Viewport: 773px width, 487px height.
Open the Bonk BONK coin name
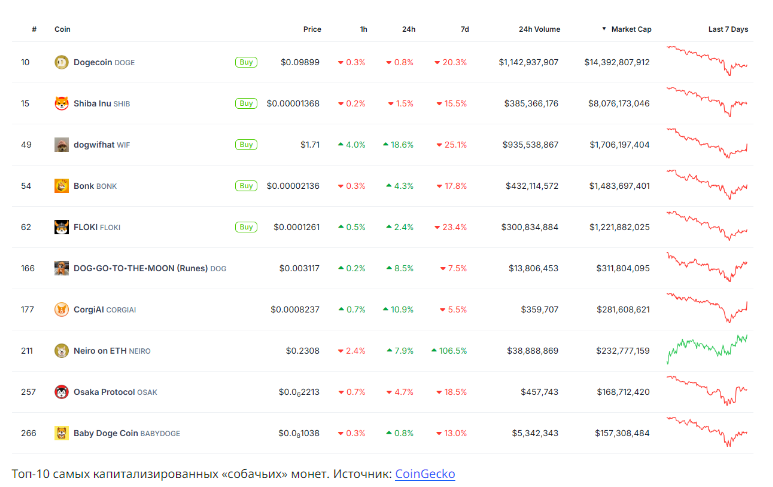click(95, 186)
